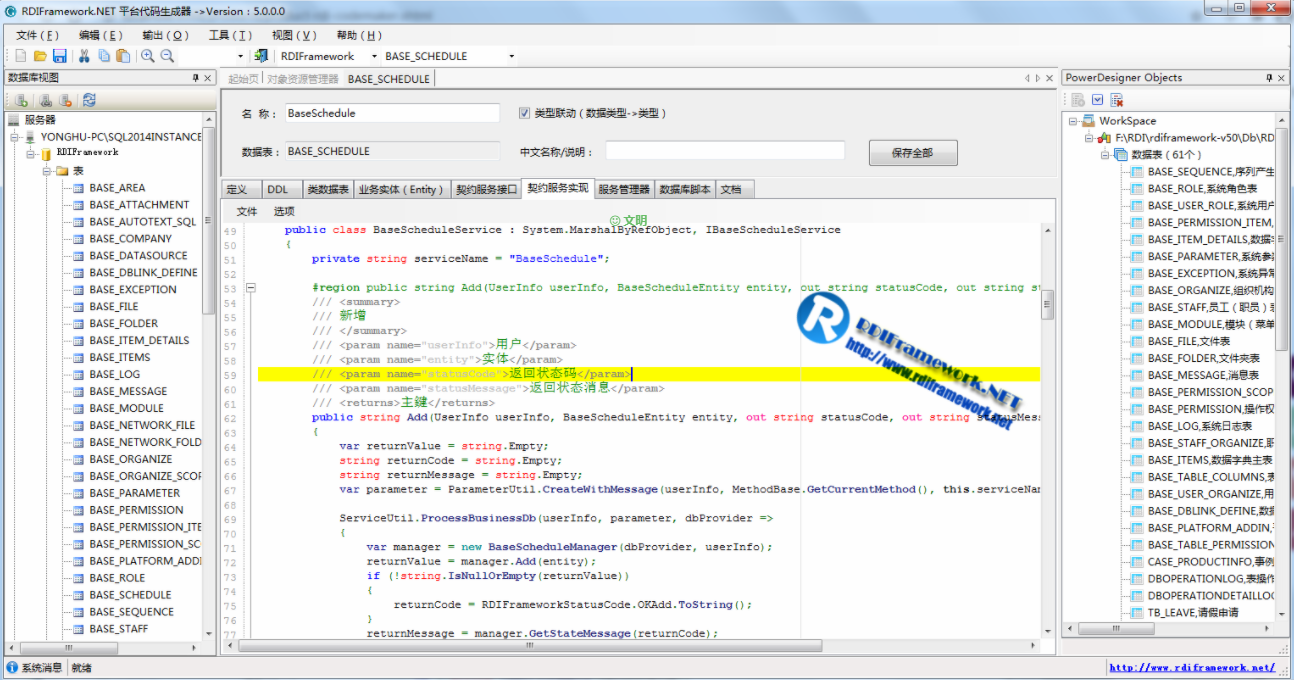This screenshot has height=680, width=1294.
Task: Click the 服务器 server icon in tree
Action: tap(14, 119)
